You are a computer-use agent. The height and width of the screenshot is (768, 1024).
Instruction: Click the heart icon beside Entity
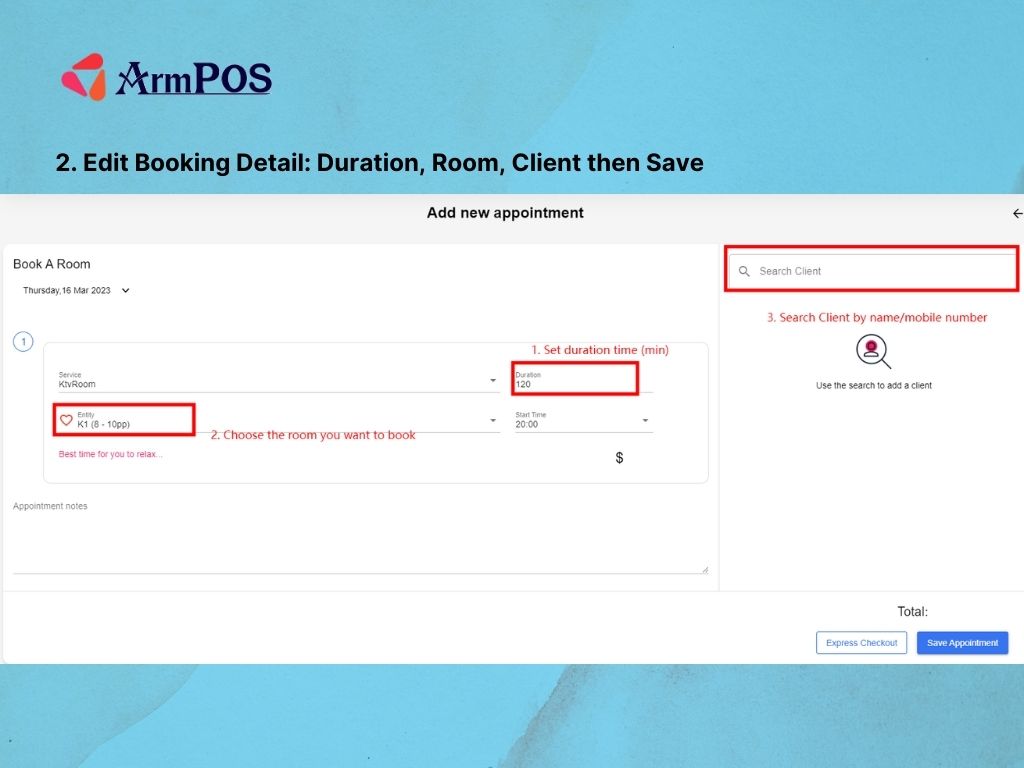click(66, 420)
